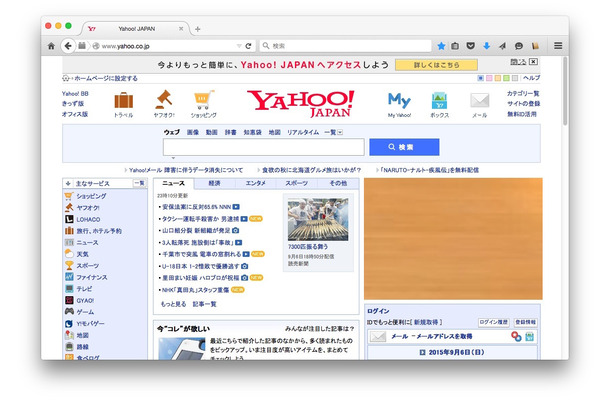Expand the 一覧 search category dropdown
This screenshot has height=400, width=610.
[x=340, y=132]
